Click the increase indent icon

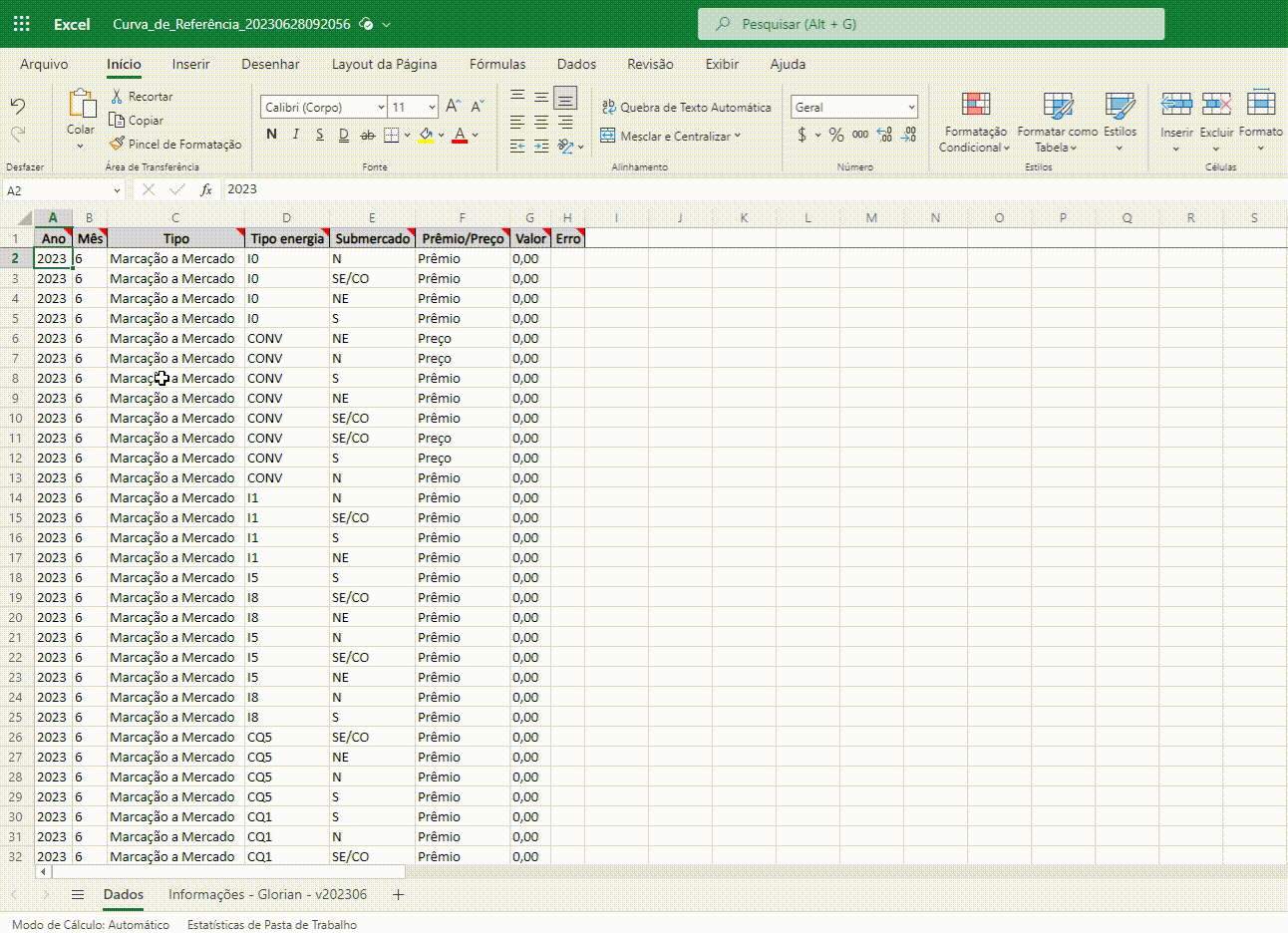[540, 147]
